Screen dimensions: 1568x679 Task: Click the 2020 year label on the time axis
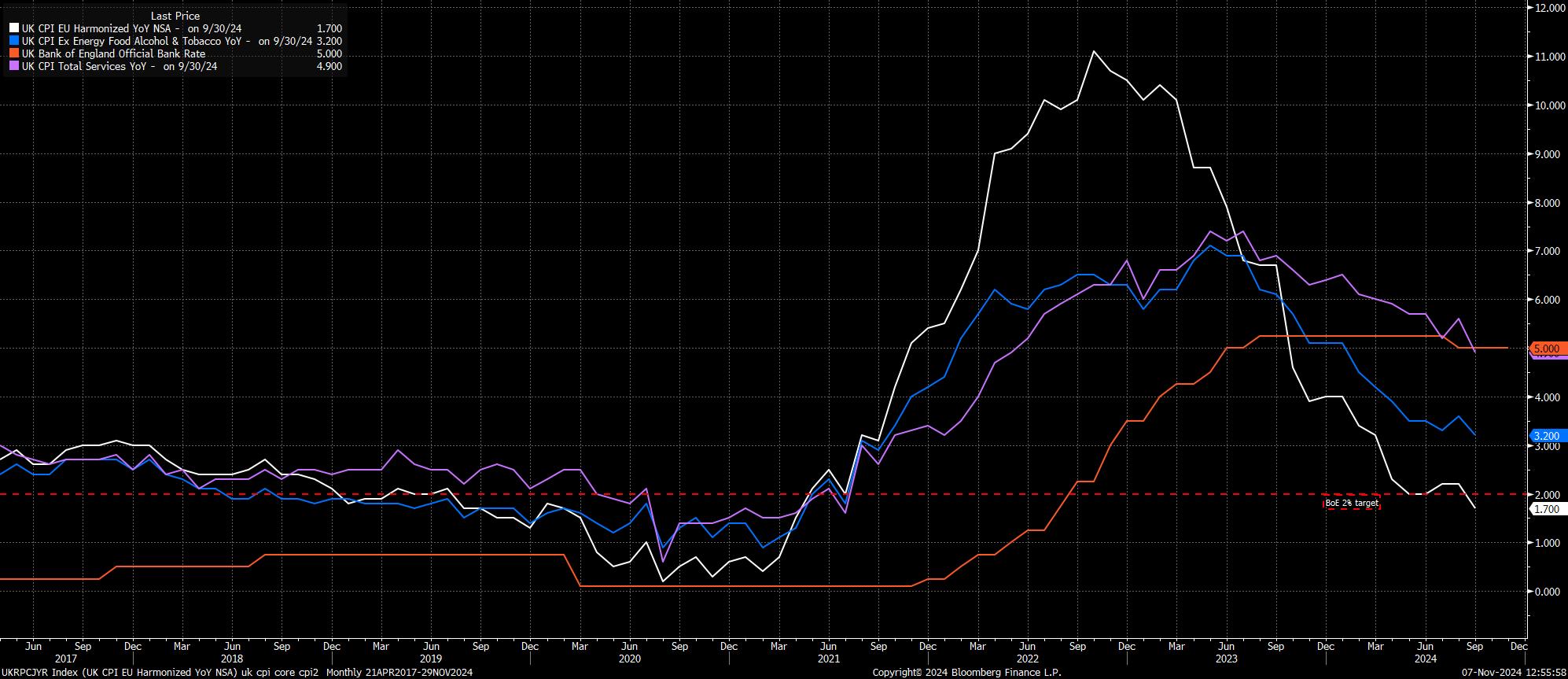pyautogui.click(x=629, y=659)
